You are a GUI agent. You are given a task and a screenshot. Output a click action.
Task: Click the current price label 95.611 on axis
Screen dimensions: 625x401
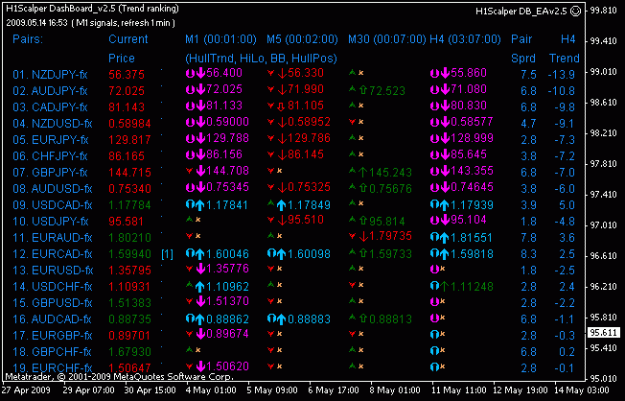pyautogui.click(x=604, y=332)
